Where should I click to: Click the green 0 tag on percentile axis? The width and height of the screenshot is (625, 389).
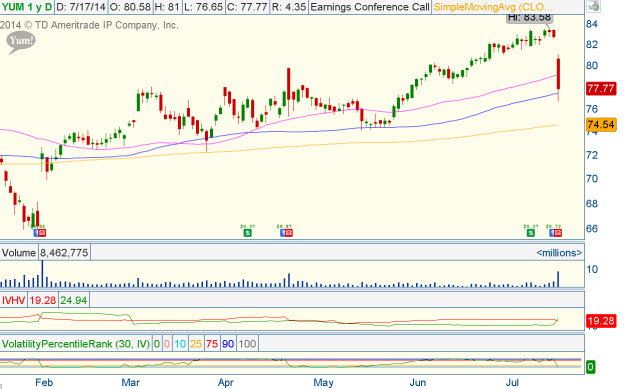point(590,367)
